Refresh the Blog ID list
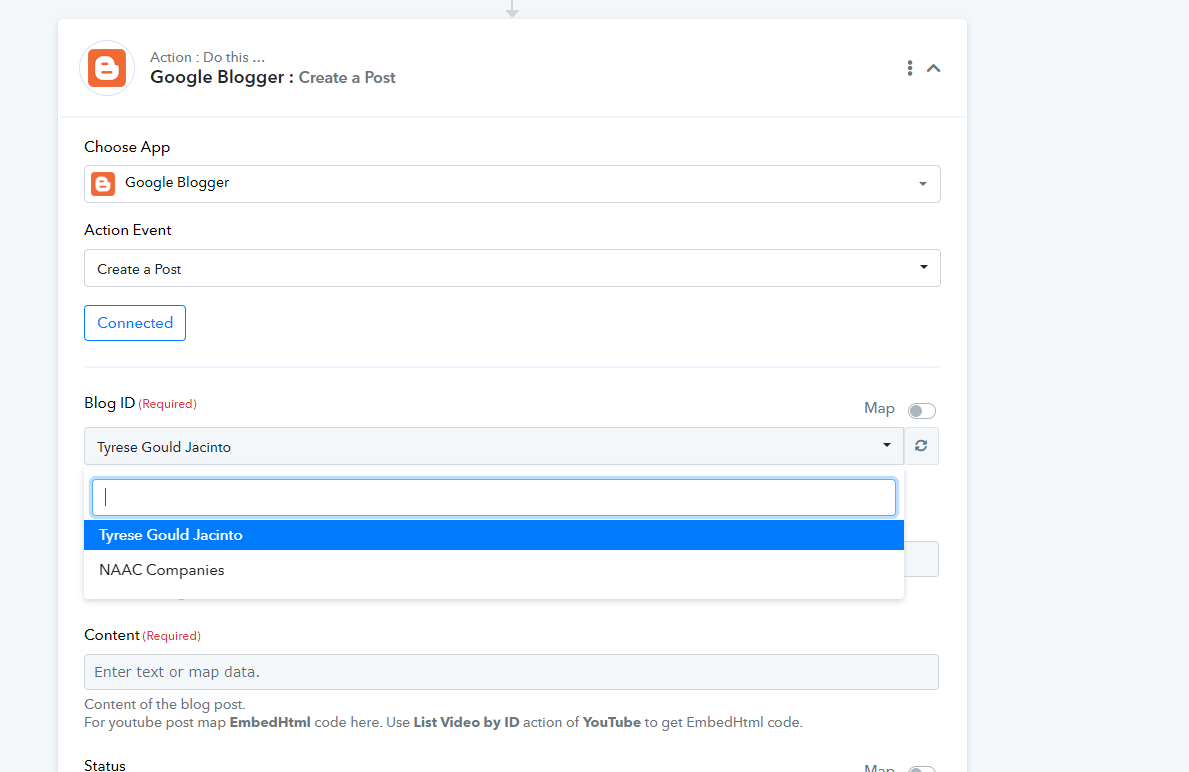Screen dimensions: 1189x772 (921, 446)
